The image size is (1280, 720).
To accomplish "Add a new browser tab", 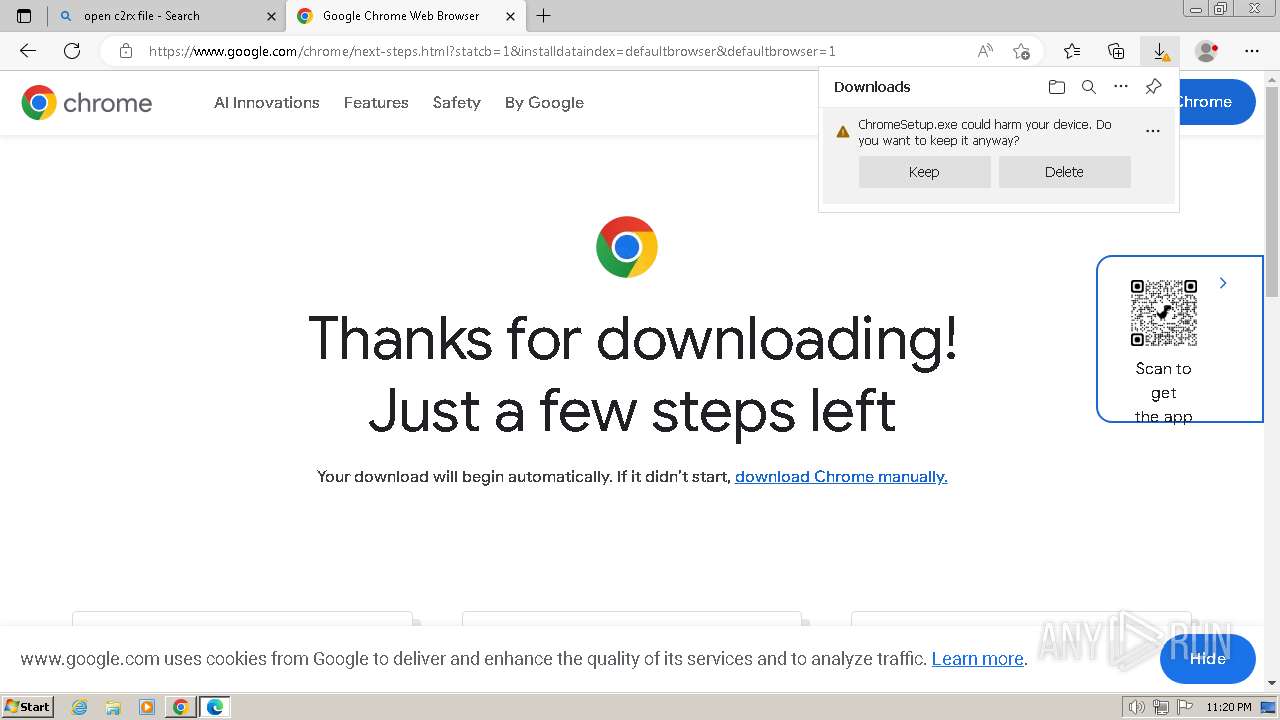I will click(544, 16).
